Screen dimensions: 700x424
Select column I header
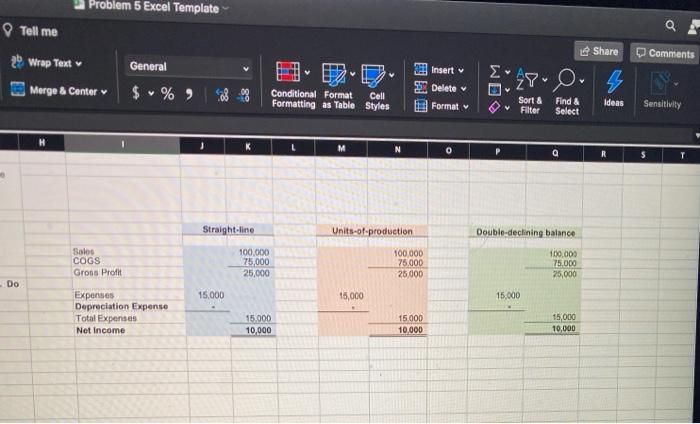pyautogui.click(x=122, y=144)
